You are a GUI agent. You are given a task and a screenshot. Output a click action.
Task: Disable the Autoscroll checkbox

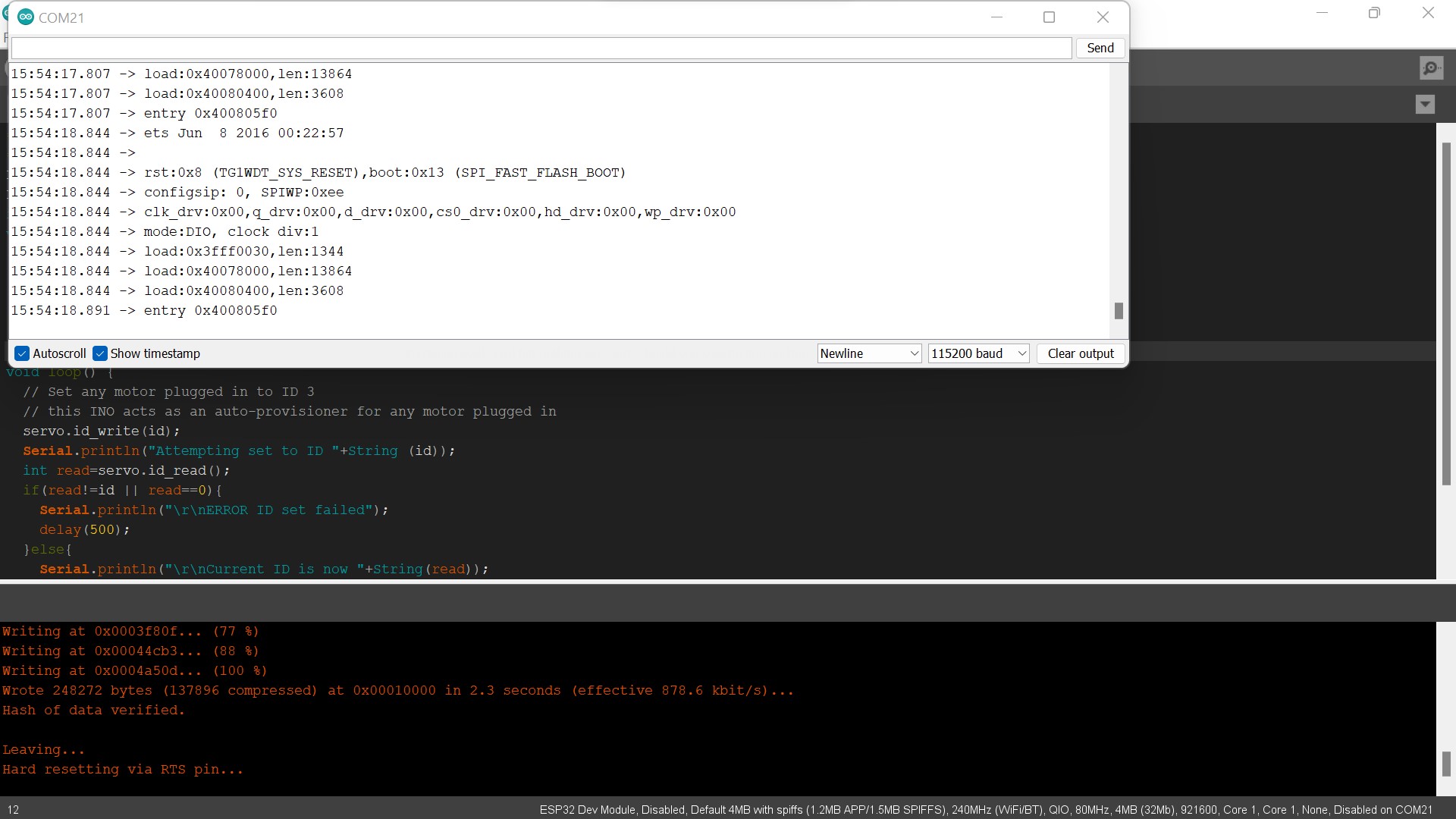pos(21,353)
